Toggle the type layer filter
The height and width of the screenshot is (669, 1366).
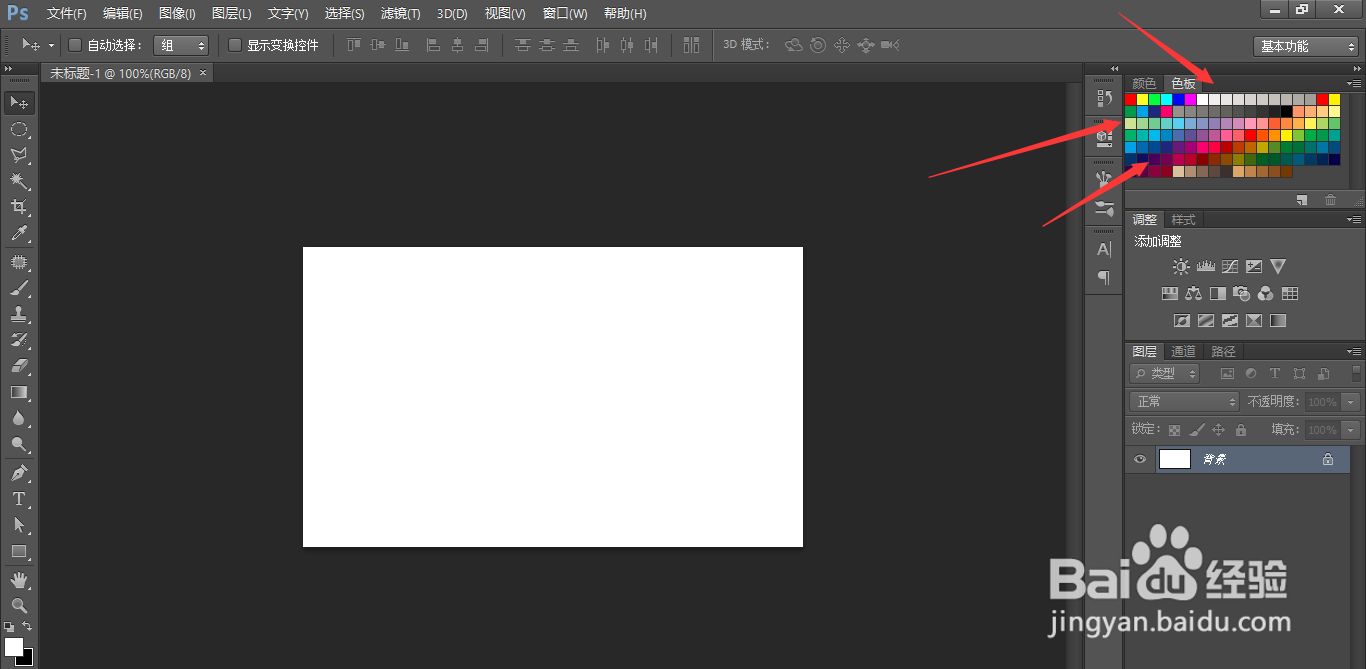click(x=1275, y=374)
